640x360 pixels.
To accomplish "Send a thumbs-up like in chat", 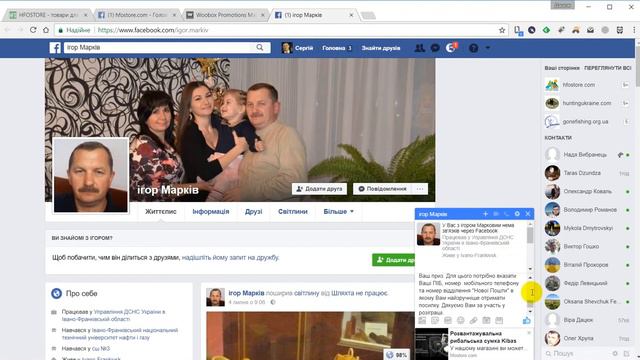I will tap(527, 320).
